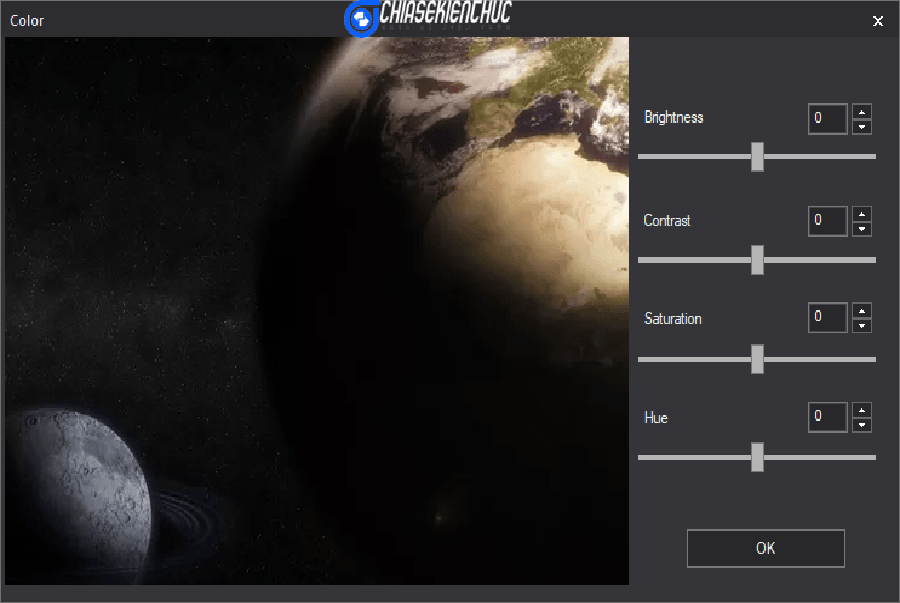
Task: Focus the Hue value field
Action: click(x=828, y=417)
